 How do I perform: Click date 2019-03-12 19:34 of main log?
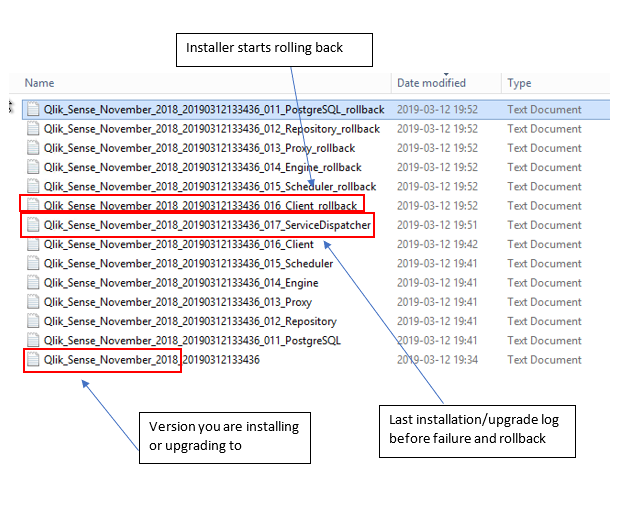437,360
